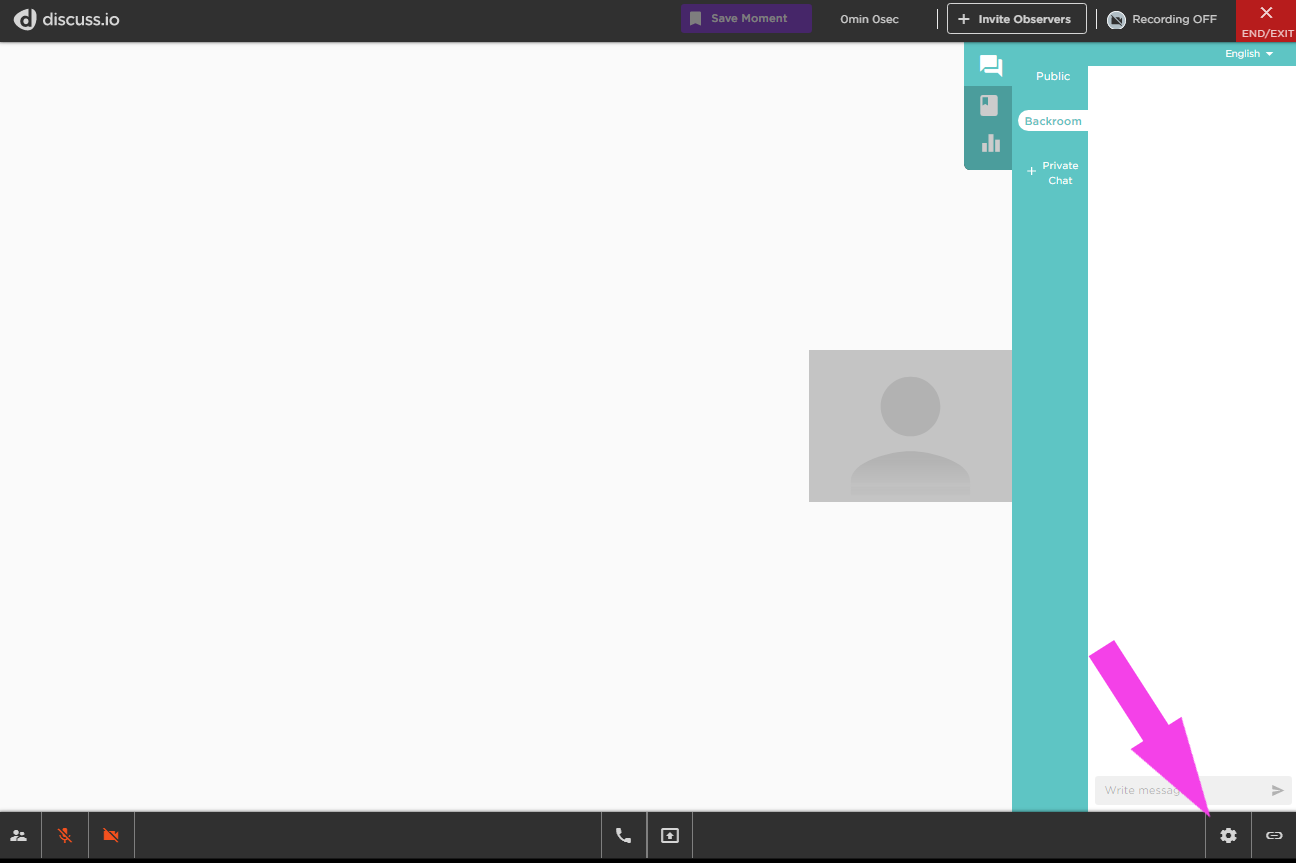This screenshot has height=863, width=1296.
Task: Copy the session link
Action: 1274,835
